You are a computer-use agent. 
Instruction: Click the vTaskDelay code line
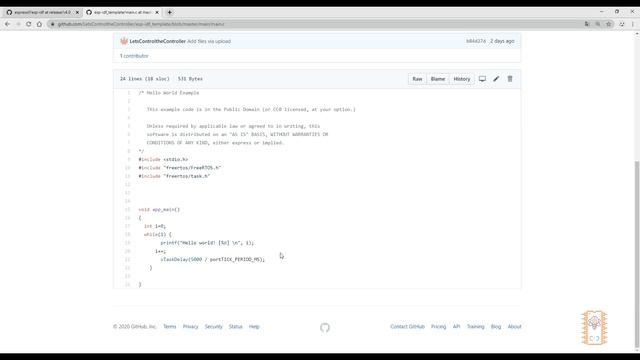(x=213, y=260)
